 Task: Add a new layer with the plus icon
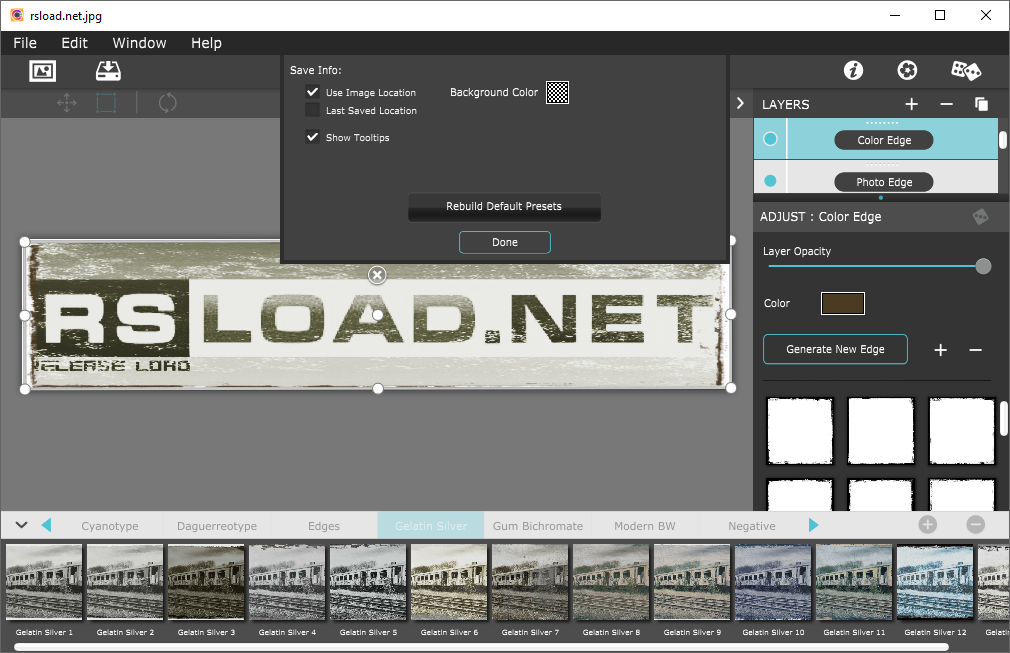[x=911, y=104]
